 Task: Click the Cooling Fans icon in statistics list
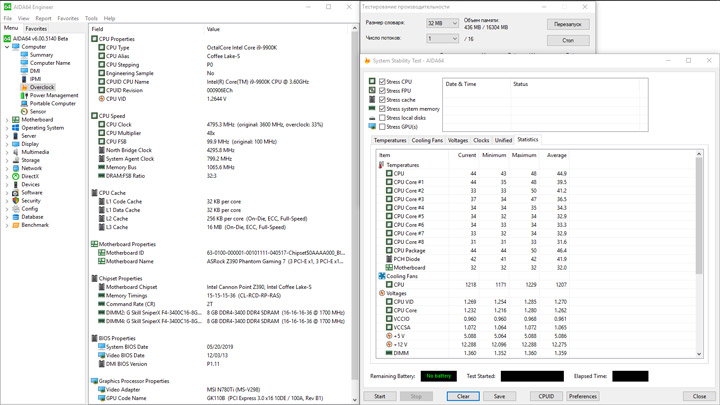coord(382,277)
